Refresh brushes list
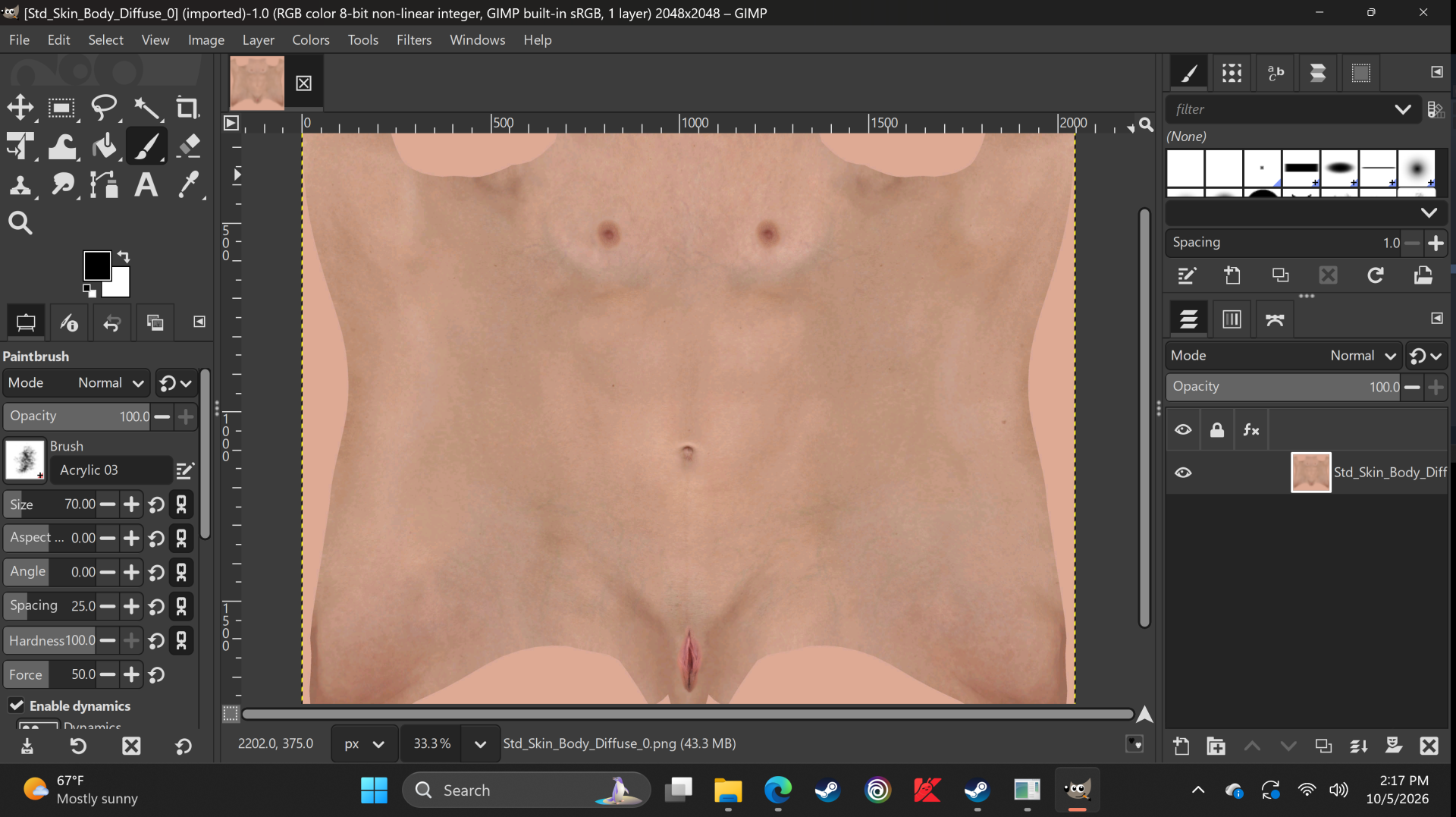 pos(1376,275)
